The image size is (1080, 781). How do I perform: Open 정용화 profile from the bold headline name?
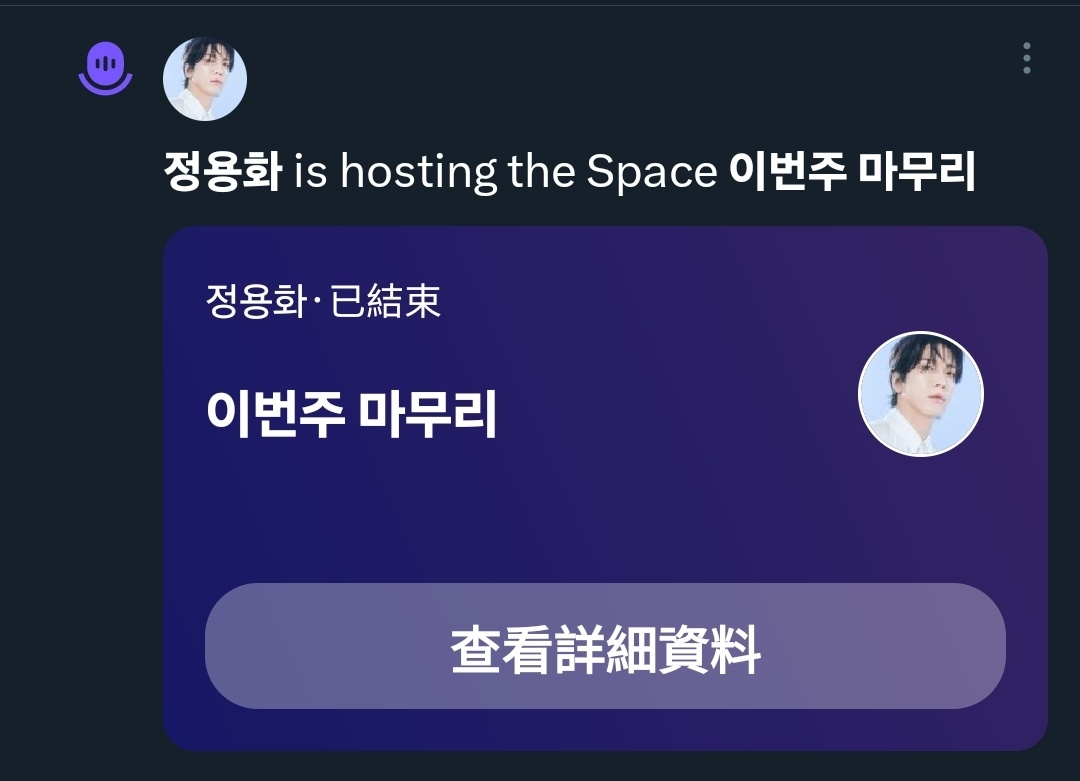point(222,171)
